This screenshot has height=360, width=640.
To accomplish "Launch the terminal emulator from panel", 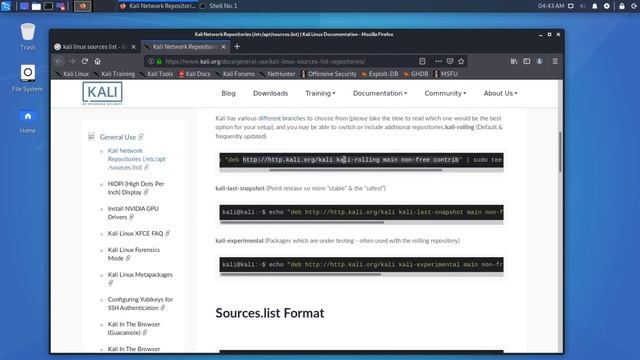I will (48, 6).
